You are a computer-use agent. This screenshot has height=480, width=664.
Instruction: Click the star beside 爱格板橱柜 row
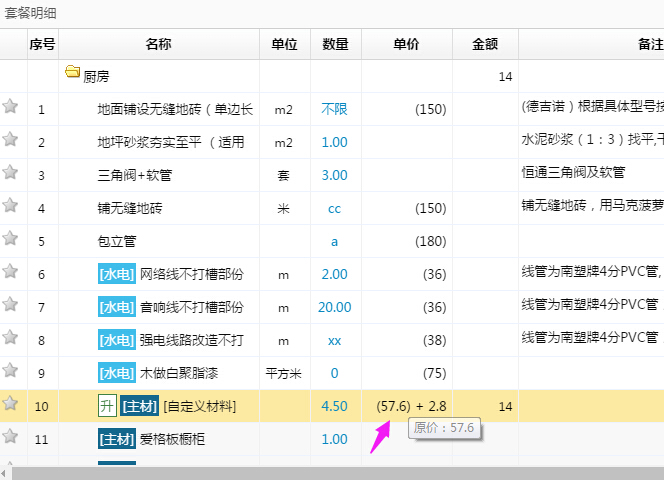pos(11,437)
